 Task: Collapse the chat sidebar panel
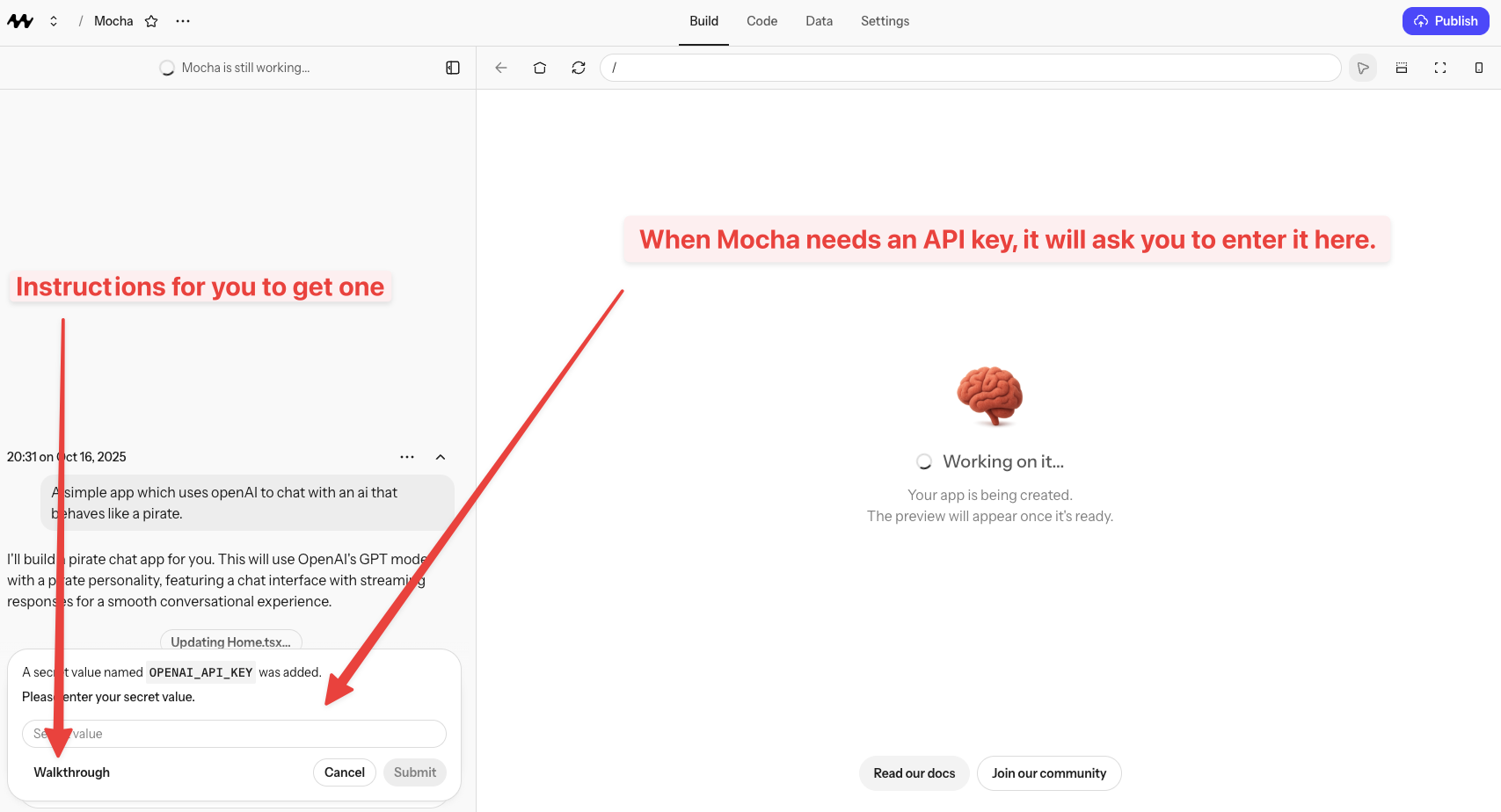click(453, 68)
